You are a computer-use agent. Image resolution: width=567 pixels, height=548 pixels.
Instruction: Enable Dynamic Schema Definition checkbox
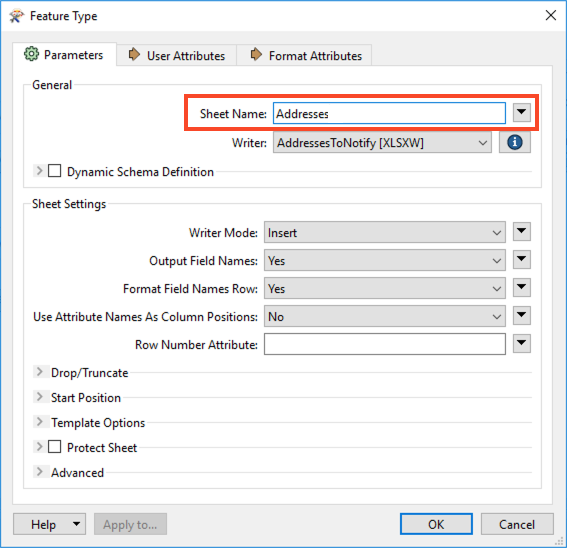pos(55,171)
